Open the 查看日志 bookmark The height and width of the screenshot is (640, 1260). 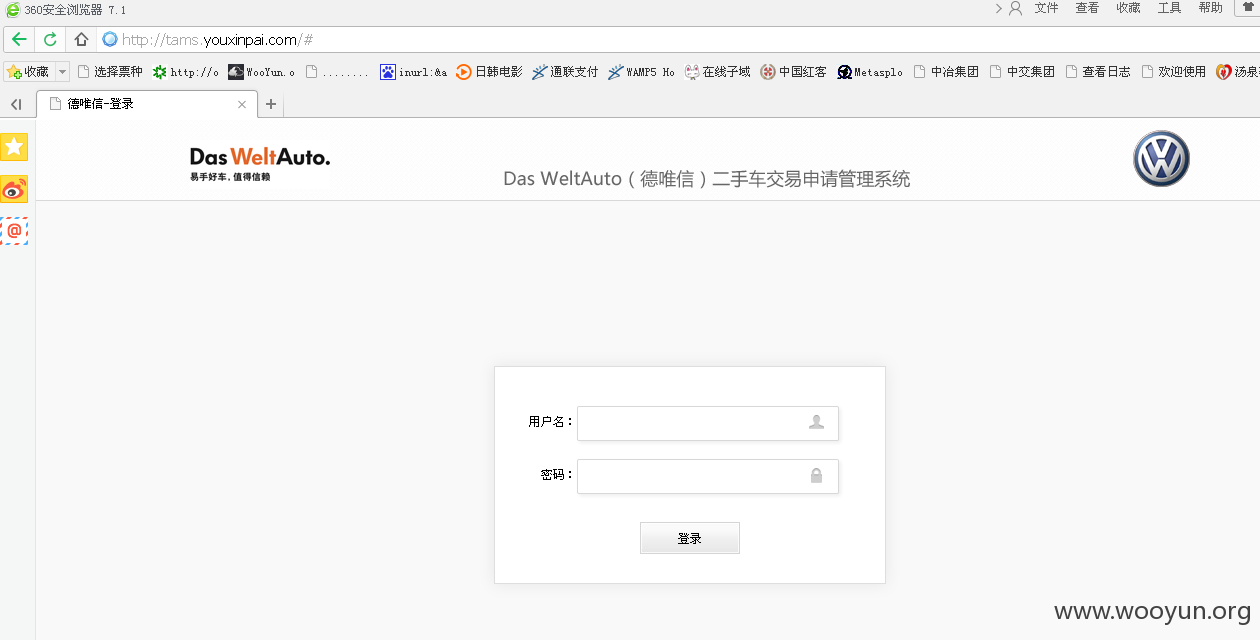pyautogui.click(x=1098, y=72)
